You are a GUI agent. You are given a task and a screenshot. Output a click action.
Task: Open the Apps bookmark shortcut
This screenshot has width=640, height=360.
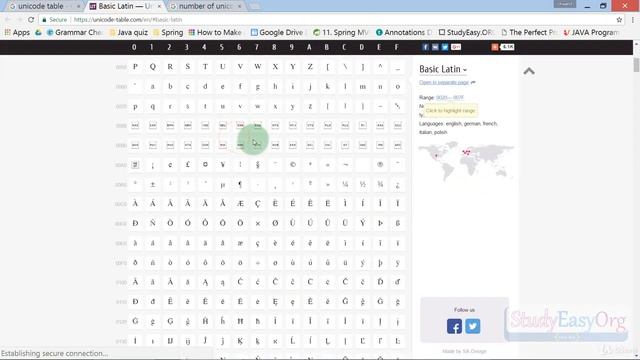coord(17,32)
